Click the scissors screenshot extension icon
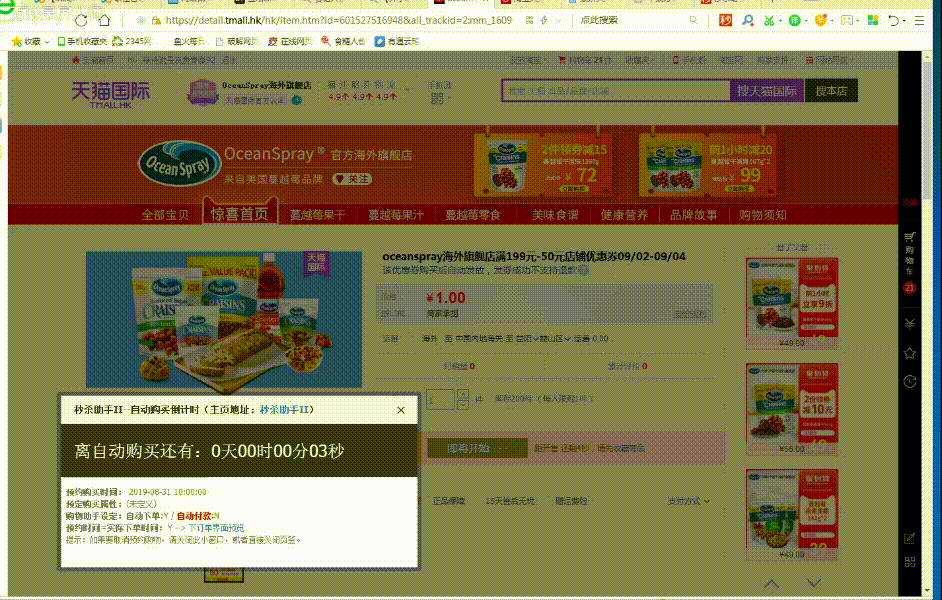The image size is (942, 600). [769, 20]
